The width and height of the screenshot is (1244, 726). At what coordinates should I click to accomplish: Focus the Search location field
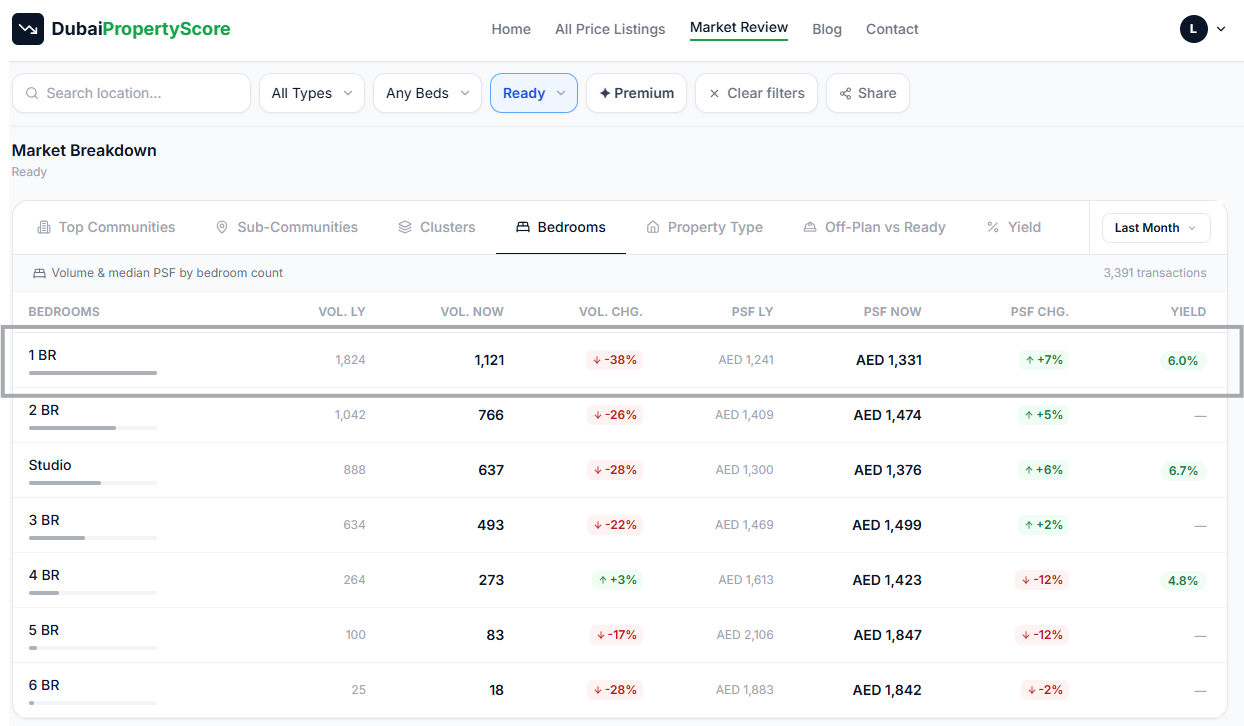point(131,93)
